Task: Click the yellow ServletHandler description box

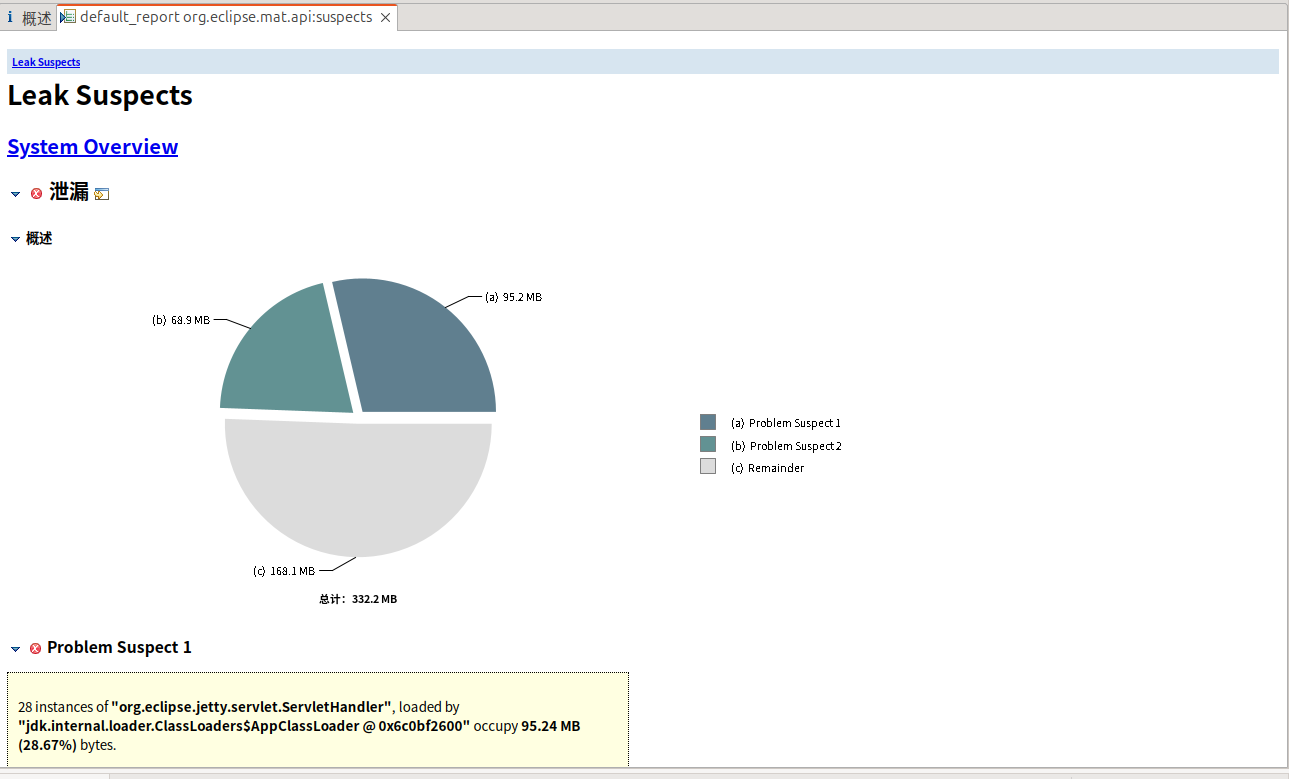Action: 317,720
